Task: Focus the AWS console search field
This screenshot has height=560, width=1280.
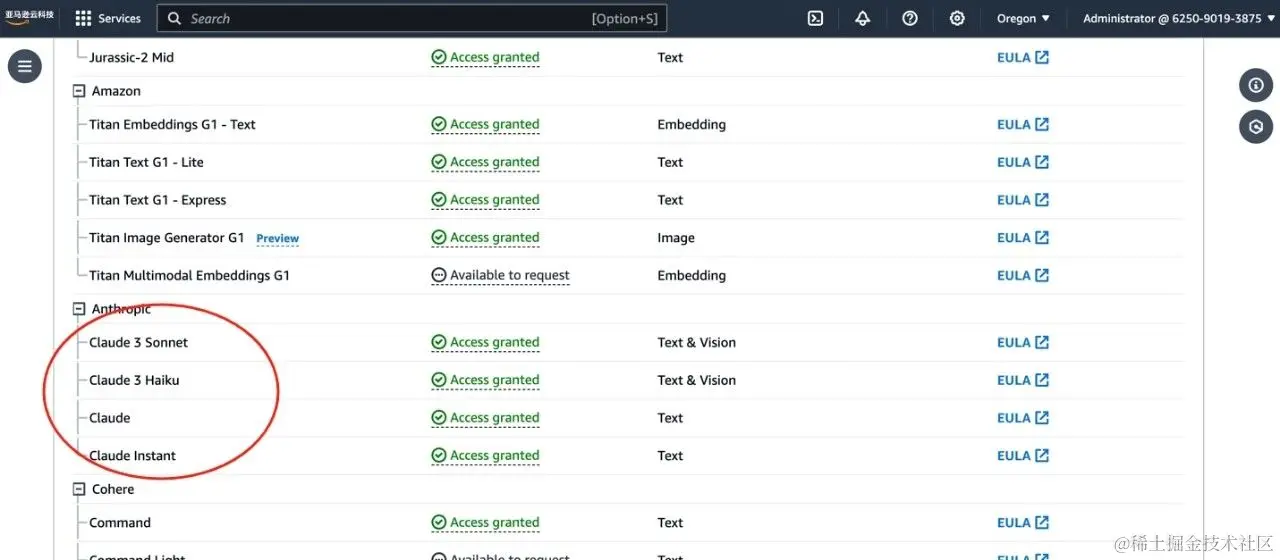Action: tap(412, 18)
